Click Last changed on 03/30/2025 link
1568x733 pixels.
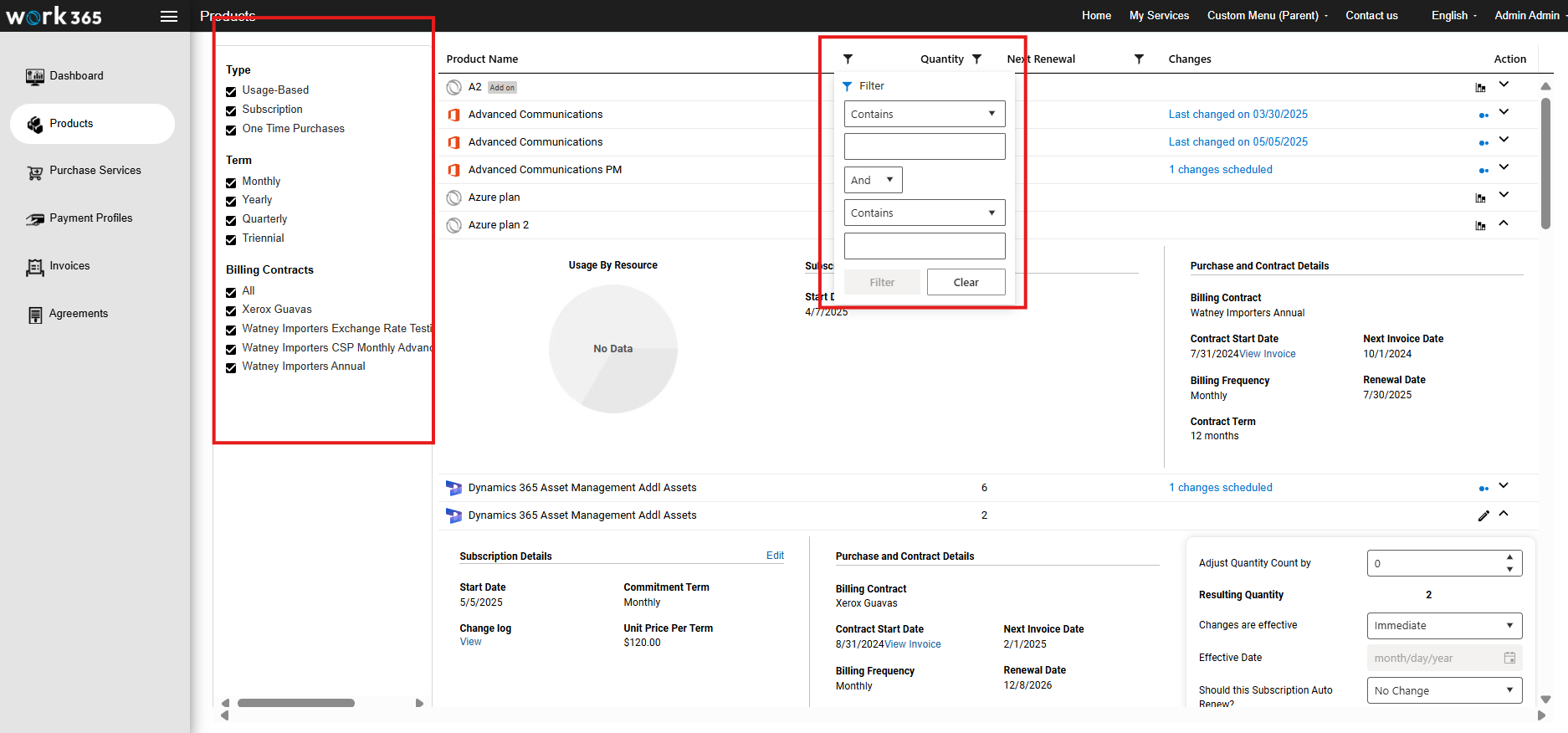(x=1237, y=115)
